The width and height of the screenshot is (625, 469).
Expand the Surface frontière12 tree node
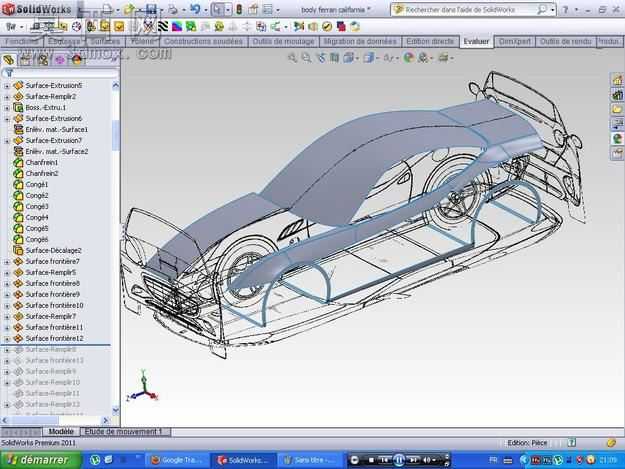pos(6,339)
